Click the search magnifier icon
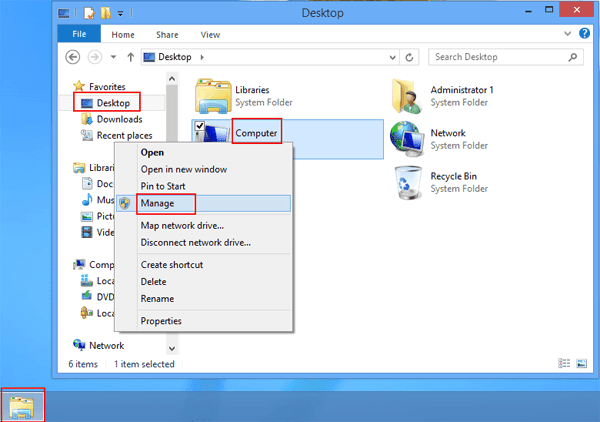The image size is (600, 422). [572, 57]
